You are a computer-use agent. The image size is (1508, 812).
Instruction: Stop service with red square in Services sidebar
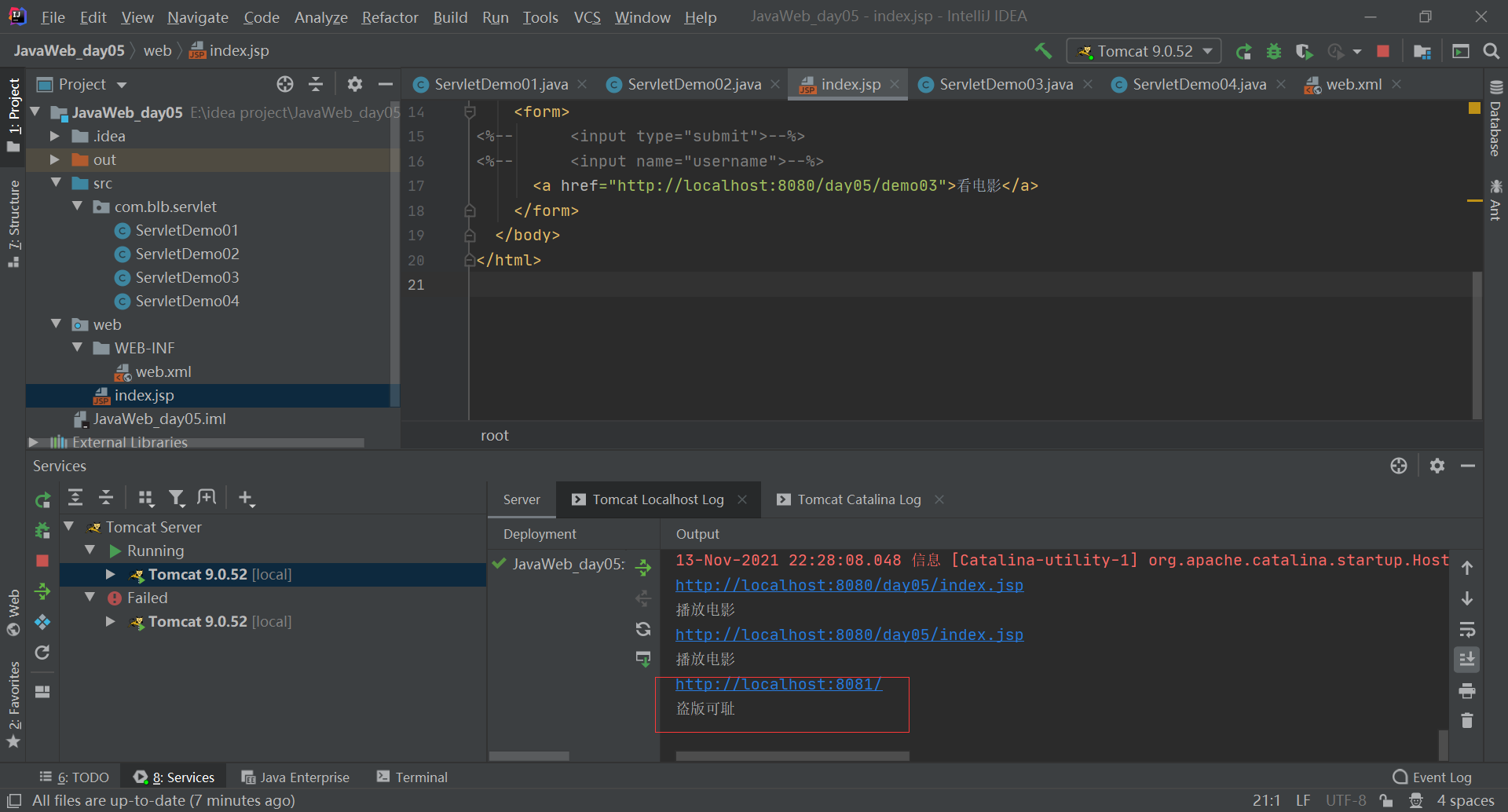point(42,561)
